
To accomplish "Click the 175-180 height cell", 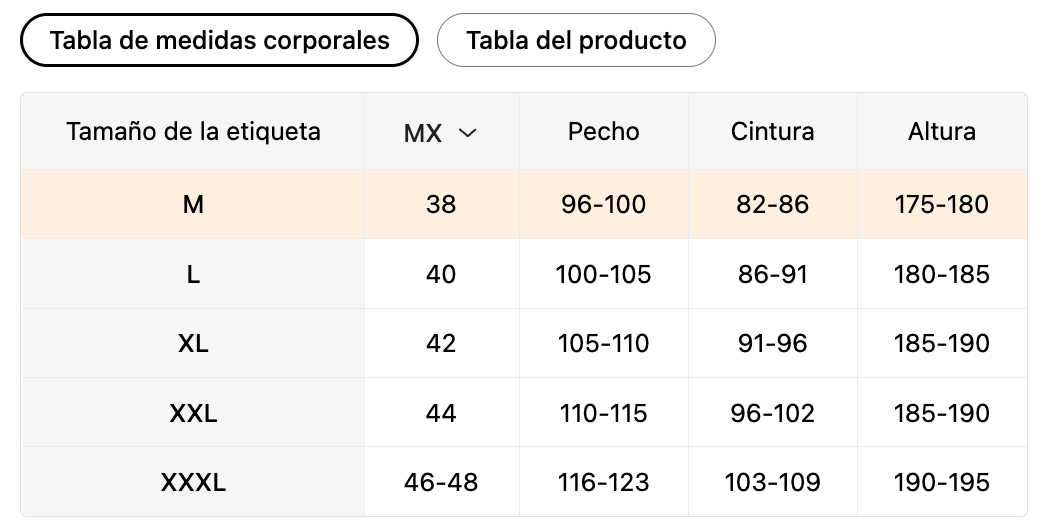I will point(942,204).
